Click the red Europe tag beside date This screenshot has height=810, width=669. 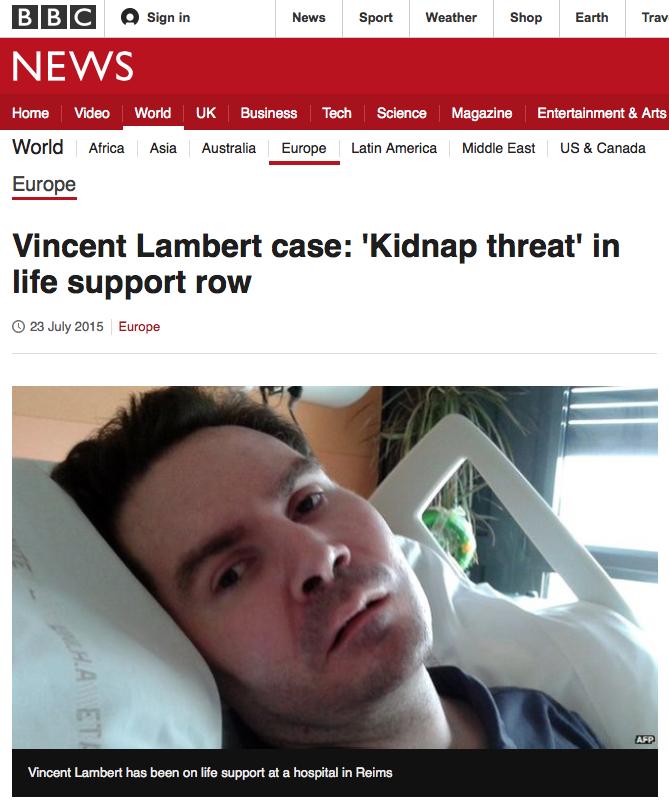pos(139,326)
